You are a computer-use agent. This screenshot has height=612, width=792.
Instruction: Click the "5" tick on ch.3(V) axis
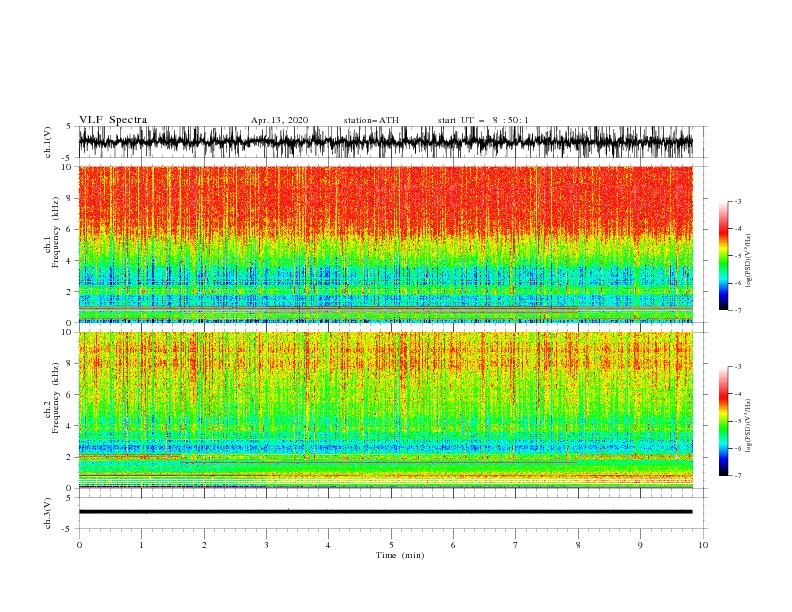coord(69,497)
